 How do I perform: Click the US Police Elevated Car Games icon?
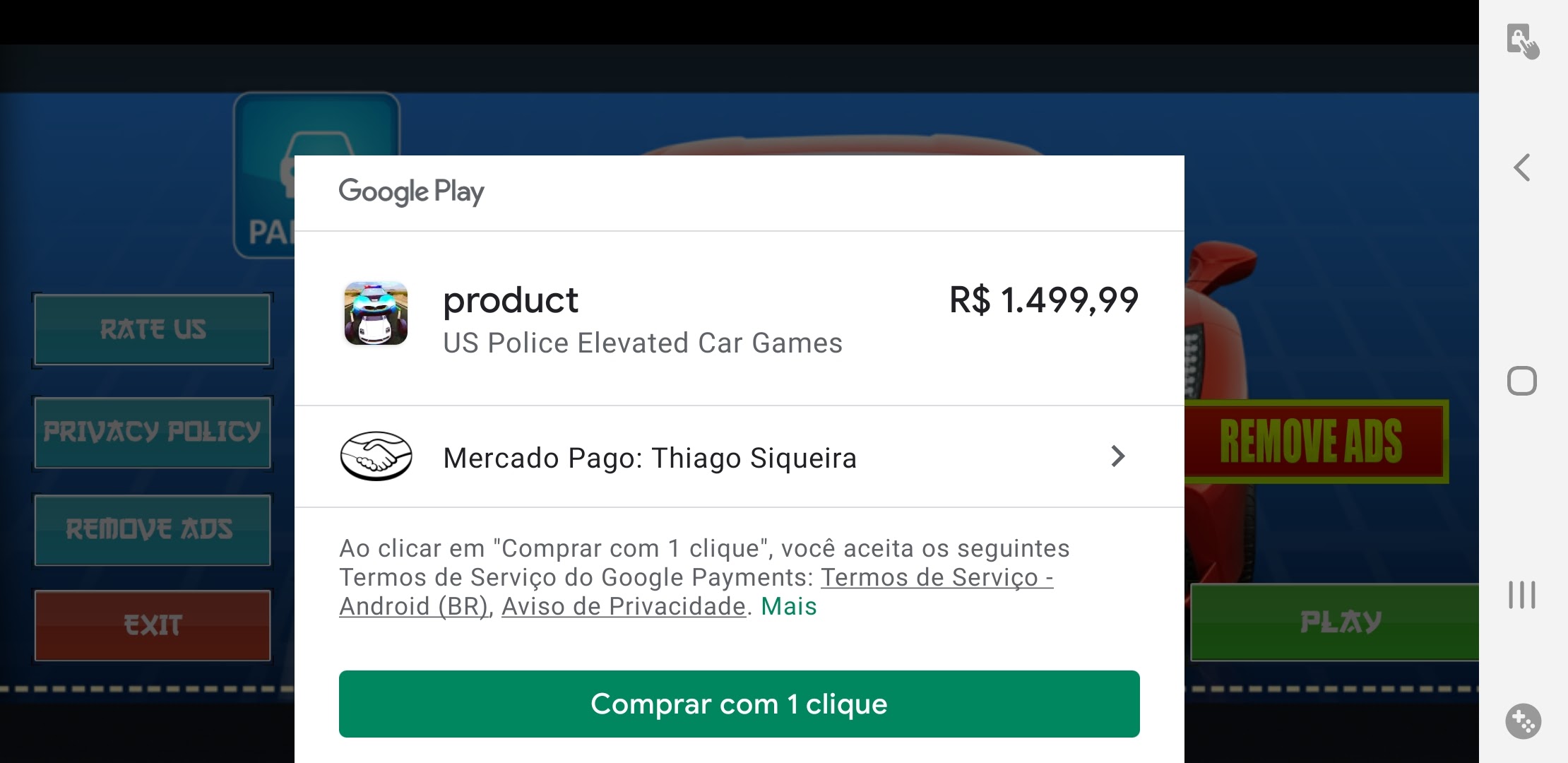[376, 318]
